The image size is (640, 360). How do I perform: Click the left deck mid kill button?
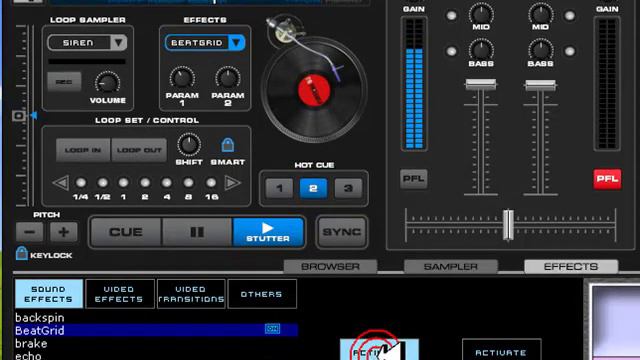pyautogui.click(x=451, y=16)
